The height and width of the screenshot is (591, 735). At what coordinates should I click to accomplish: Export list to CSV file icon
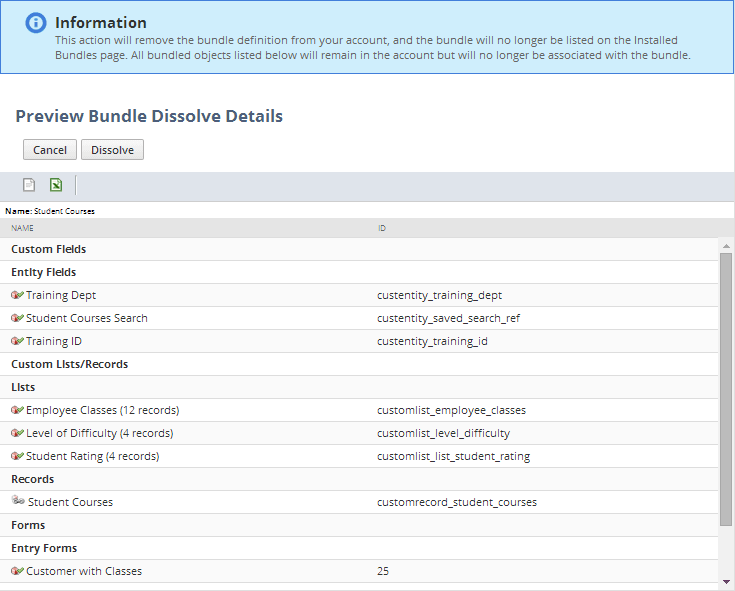[29, 185]
